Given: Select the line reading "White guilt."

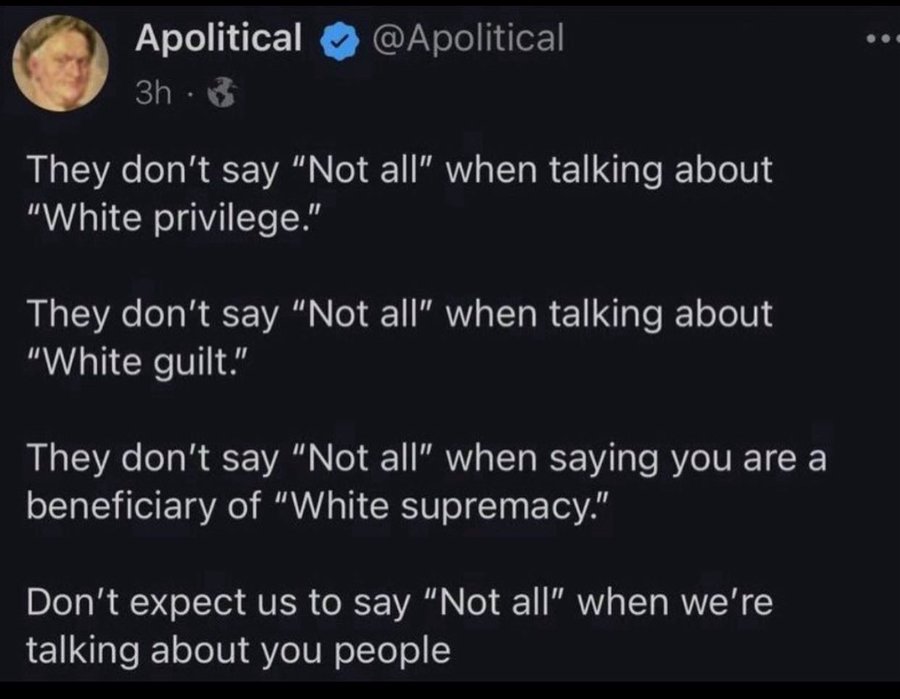Looking at the screenshot, I should [138, 363].
